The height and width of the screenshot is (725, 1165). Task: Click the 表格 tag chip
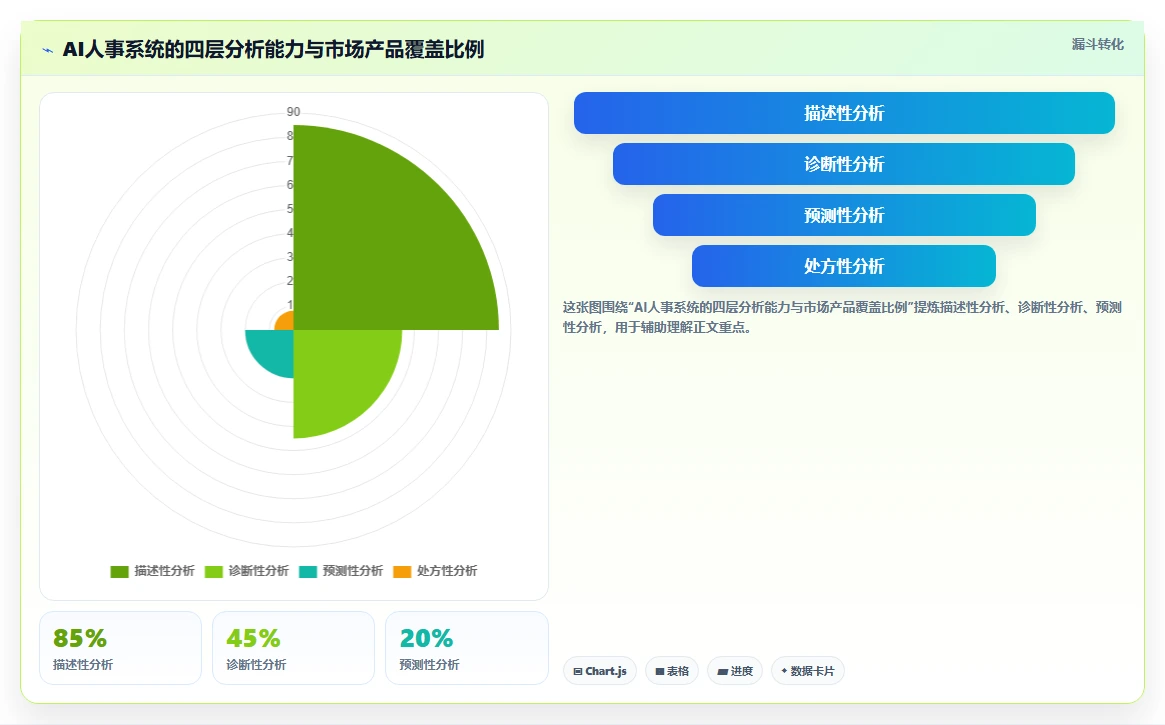(x=672, y=671)
